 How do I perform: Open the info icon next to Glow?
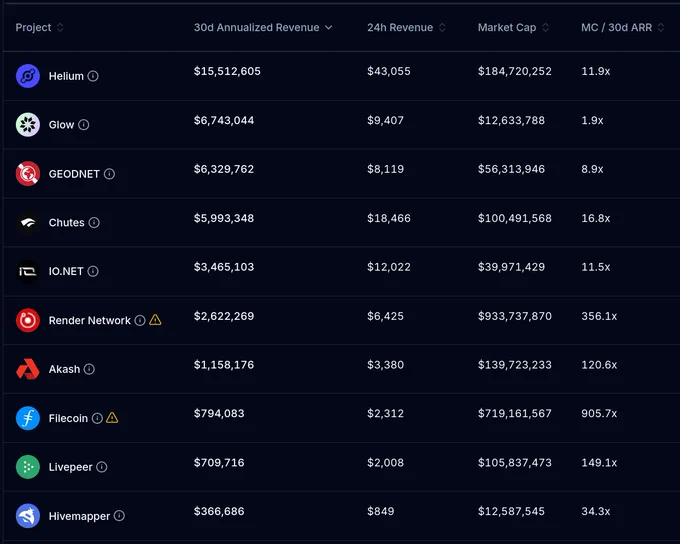(84, 125)
